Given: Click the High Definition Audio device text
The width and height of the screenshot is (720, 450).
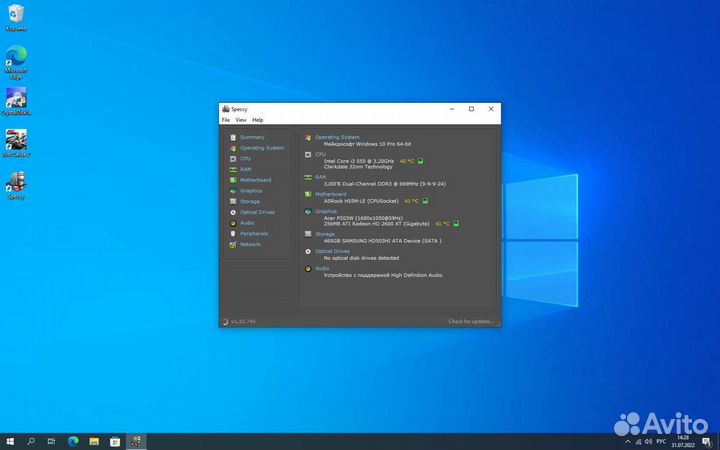Looking at the screenshot, I should (x=383, y=275).
